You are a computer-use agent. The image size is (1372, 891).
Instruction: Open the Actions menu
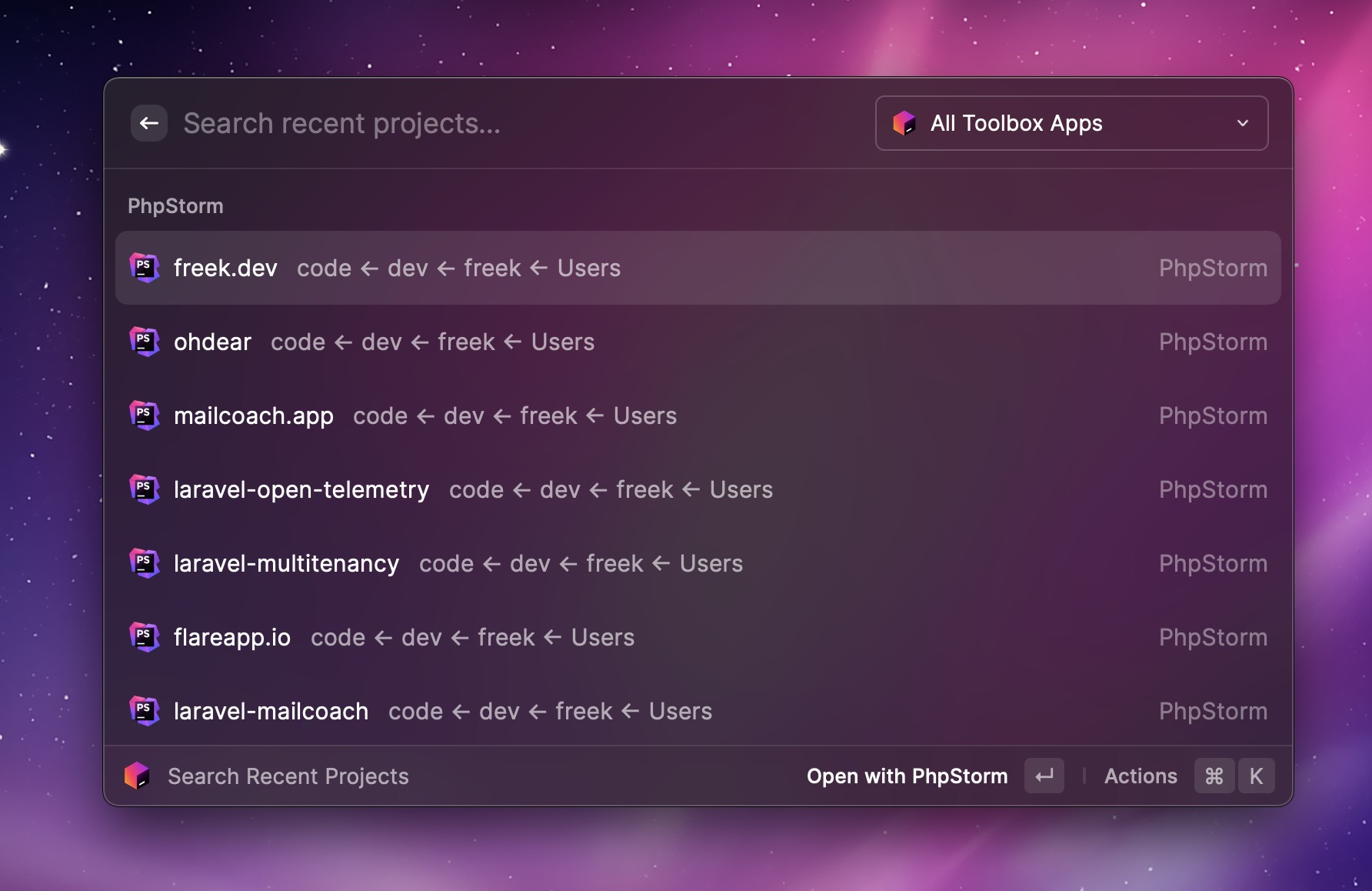click(1141, 776)
